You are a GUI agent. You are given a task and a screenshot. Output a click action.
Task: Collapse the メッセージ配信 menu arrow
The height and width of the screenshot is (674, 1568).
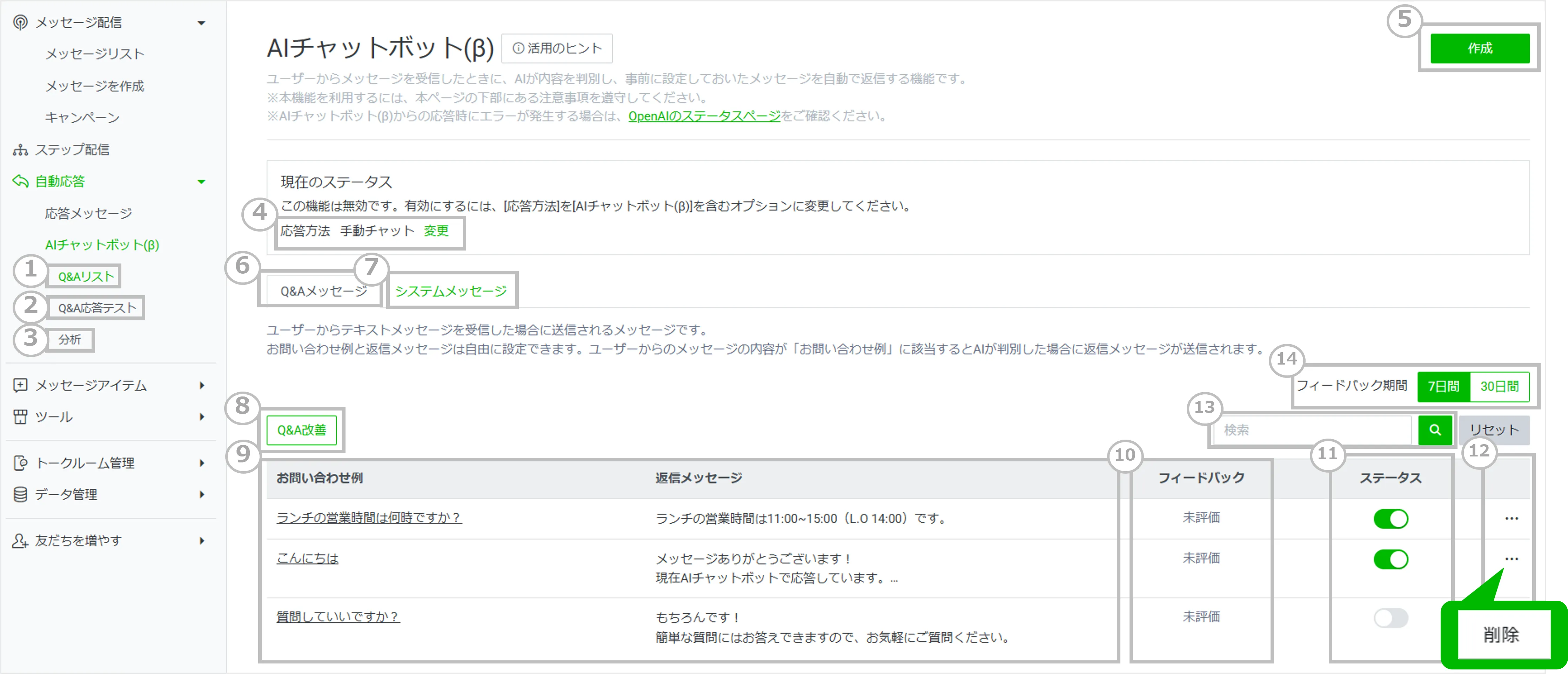point(201,23)
